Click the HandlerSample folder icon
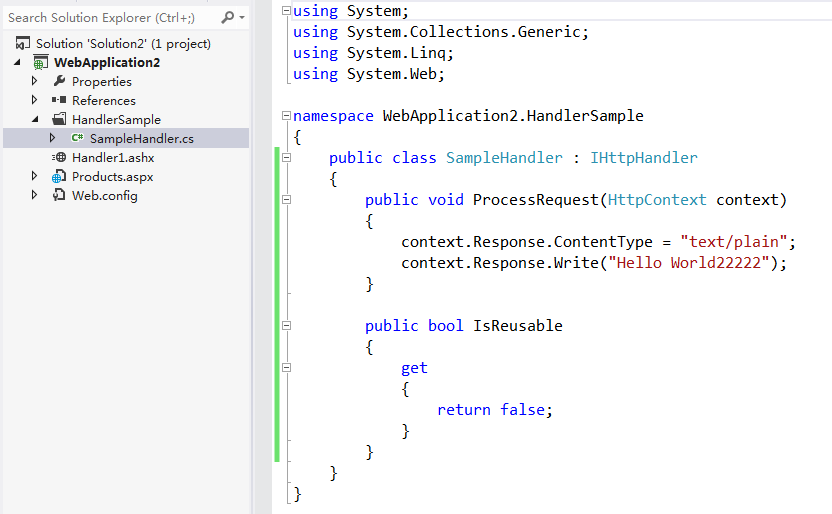832x514 pixels. pyautogui.click(x=59, y=119)
